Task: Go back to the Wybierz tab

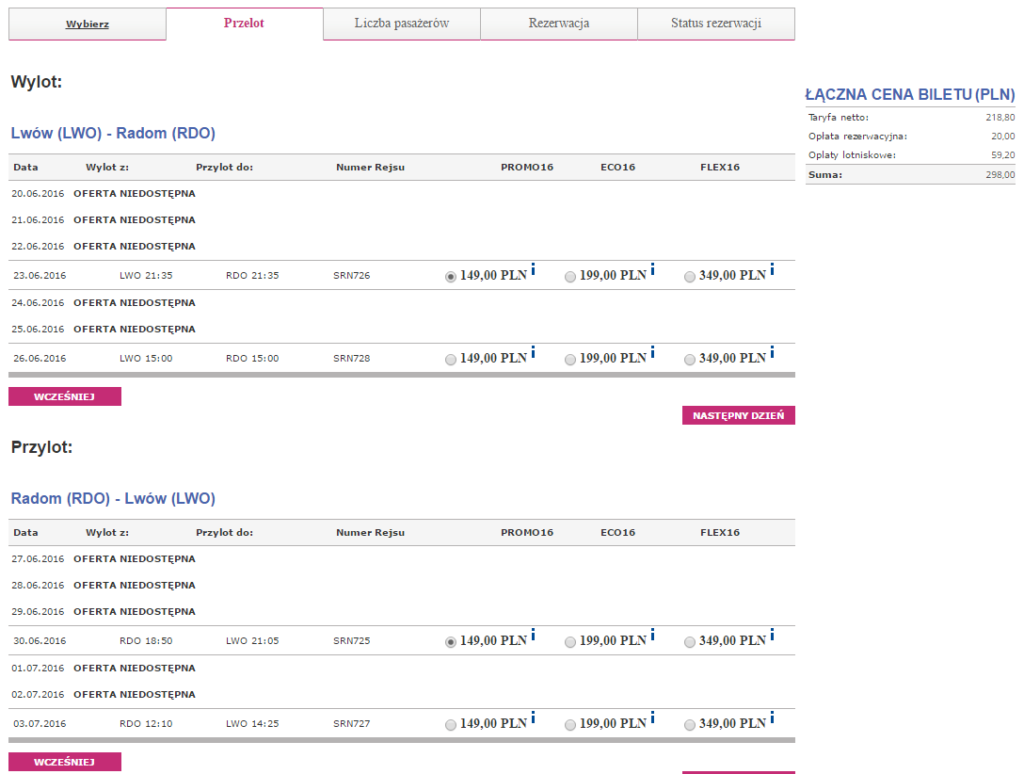Action: coord(87,24)
